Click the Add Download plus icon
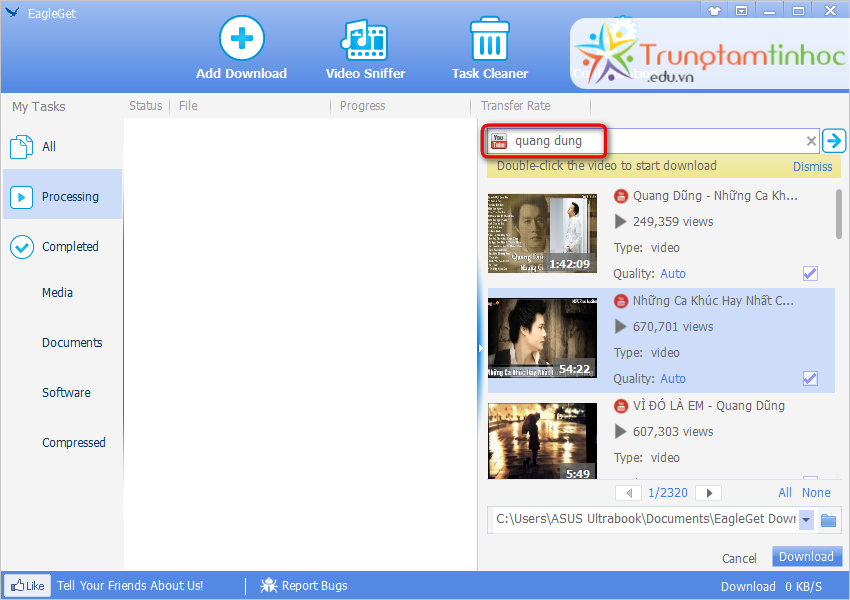Viewport: 850px width, 600px height. pyautogui.click(x=242, y=38)
